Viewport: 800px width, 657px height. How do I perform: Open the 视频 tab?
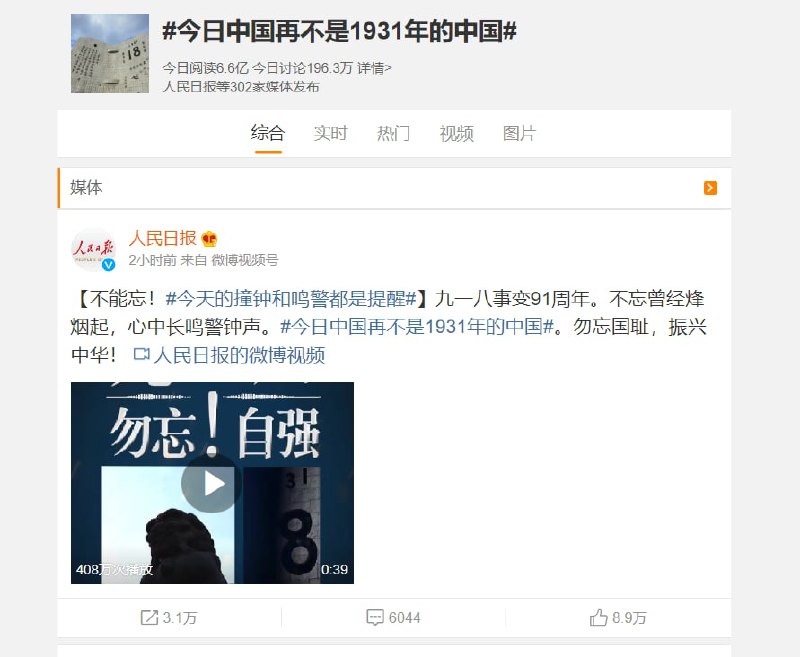[x=457, y=134]
